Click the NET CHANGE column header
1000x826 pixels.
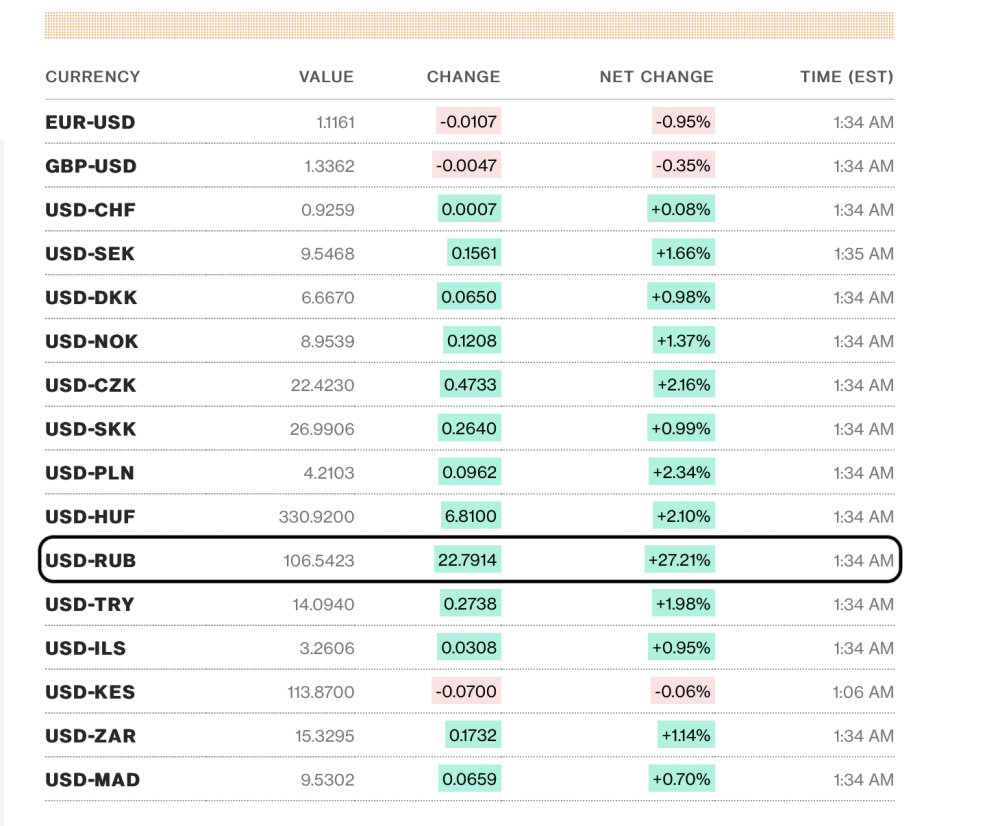(656, 77)
